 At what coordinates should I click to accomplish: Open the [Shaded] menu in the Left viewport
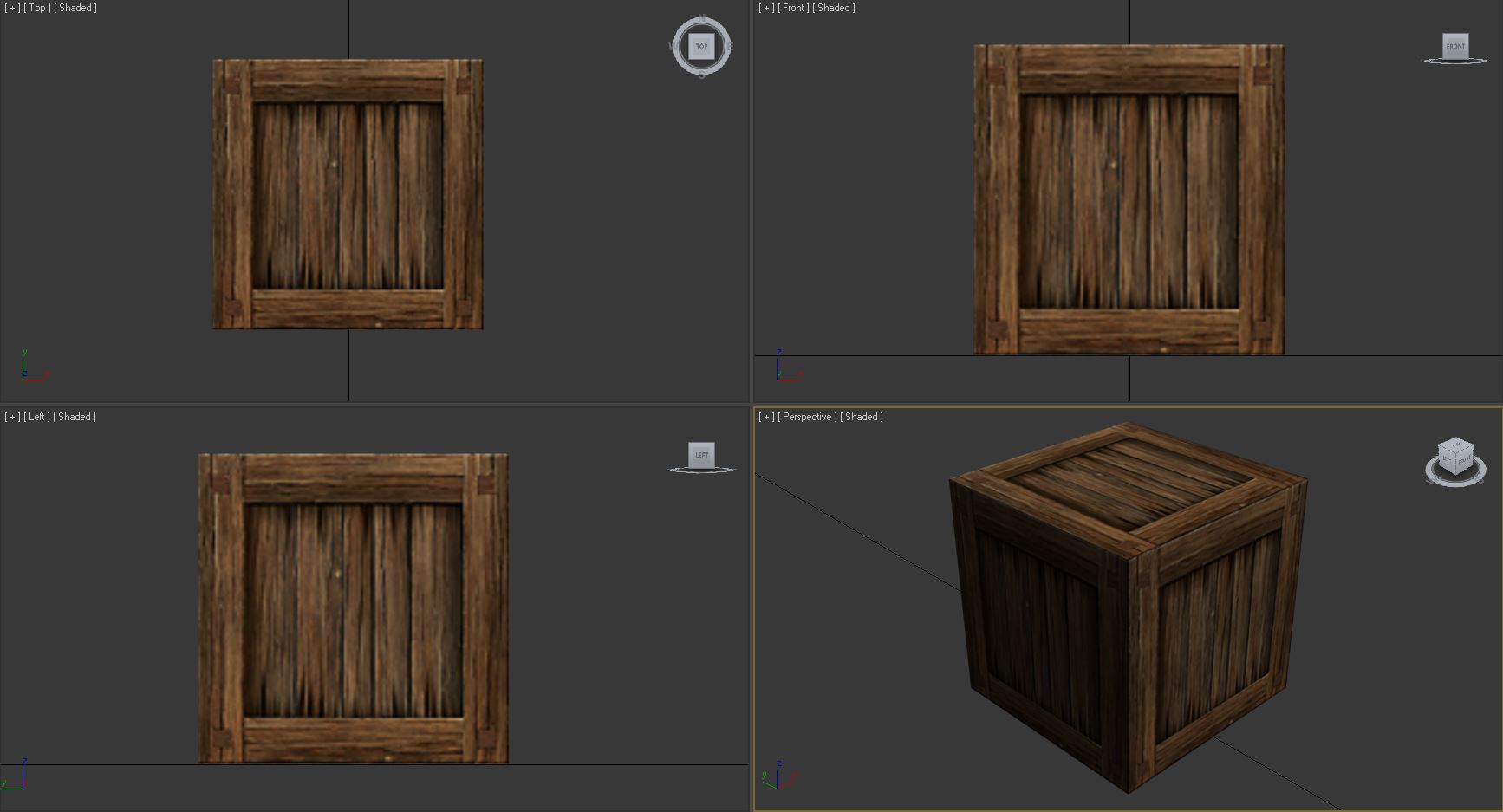(x=75, y=417)
